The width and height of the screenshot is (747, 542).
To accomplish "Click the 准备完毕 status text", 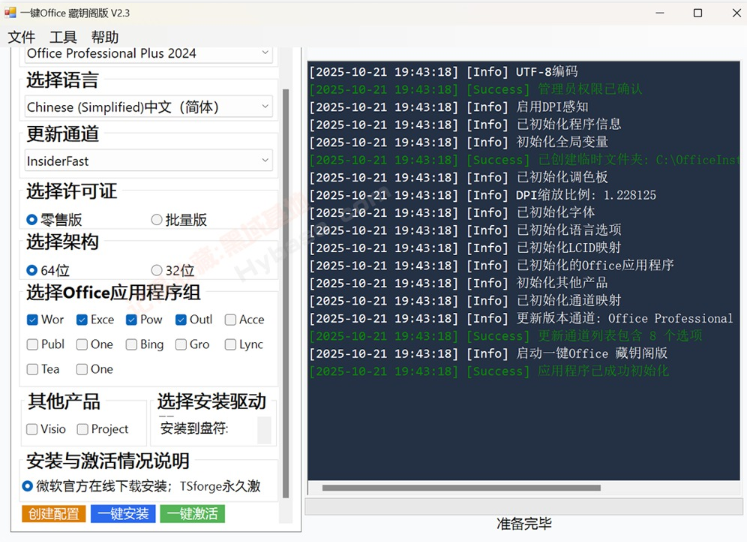I will 524,524.
